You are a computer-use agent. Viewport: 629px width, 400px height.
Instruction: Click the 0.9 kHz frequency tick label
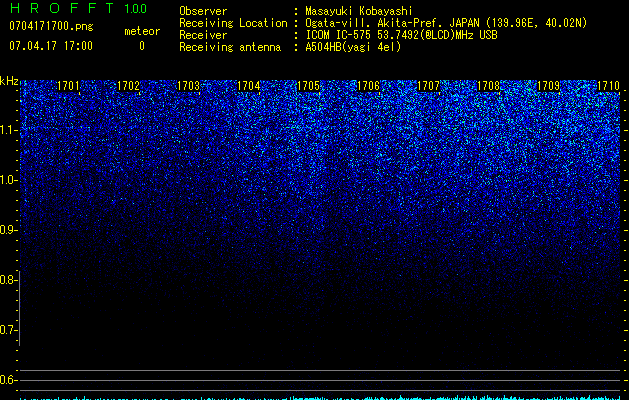pos(8,230)
